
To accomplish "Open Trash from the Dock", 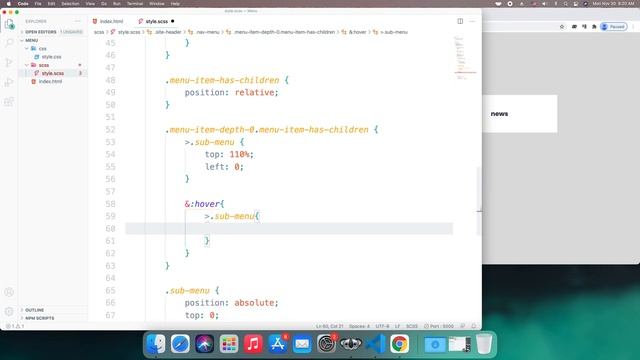I will 484,344.
